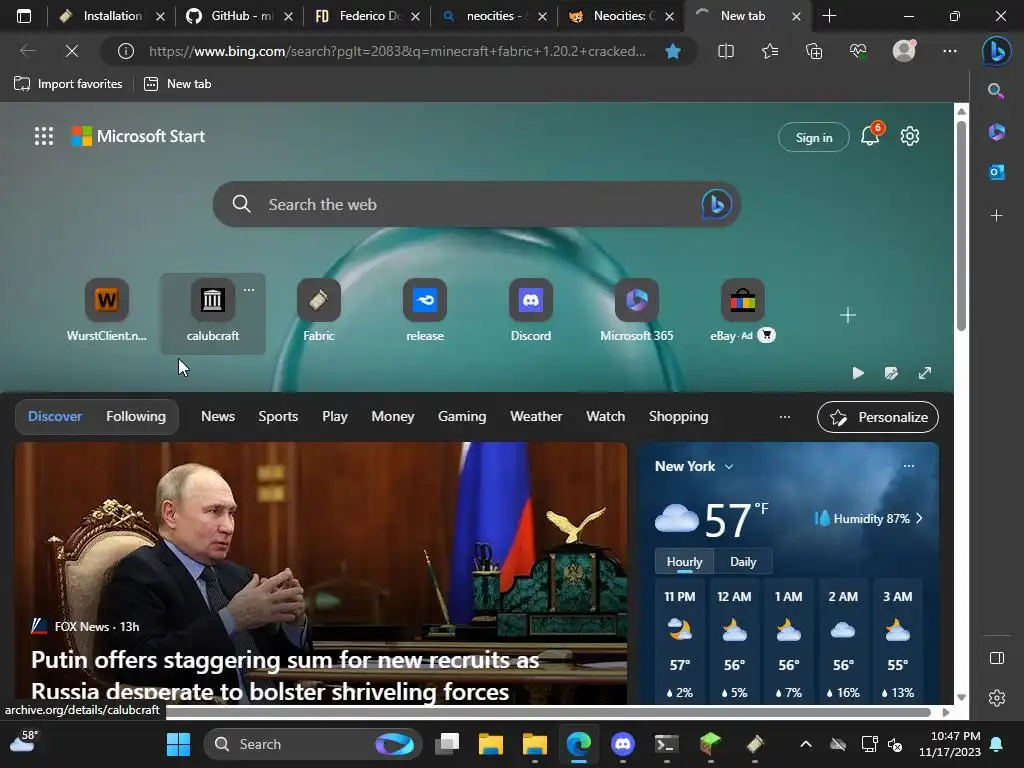Open the page settings gear icon

tap(910, 136)
